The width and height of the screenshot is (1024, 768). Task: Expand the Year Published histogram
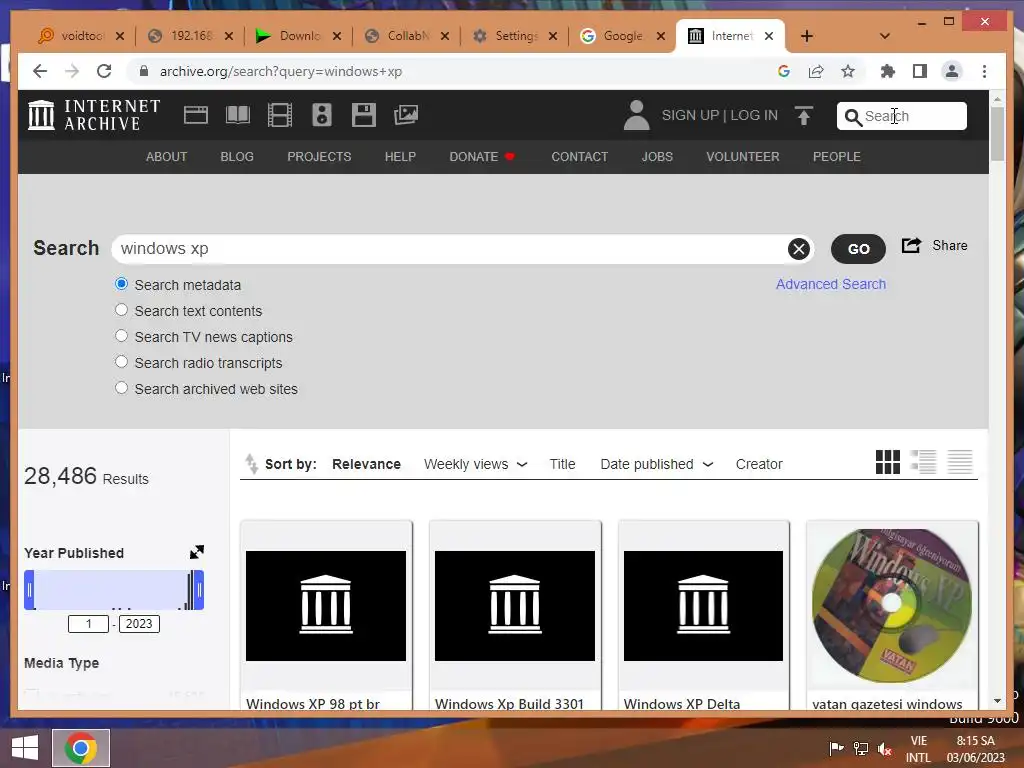197,552
